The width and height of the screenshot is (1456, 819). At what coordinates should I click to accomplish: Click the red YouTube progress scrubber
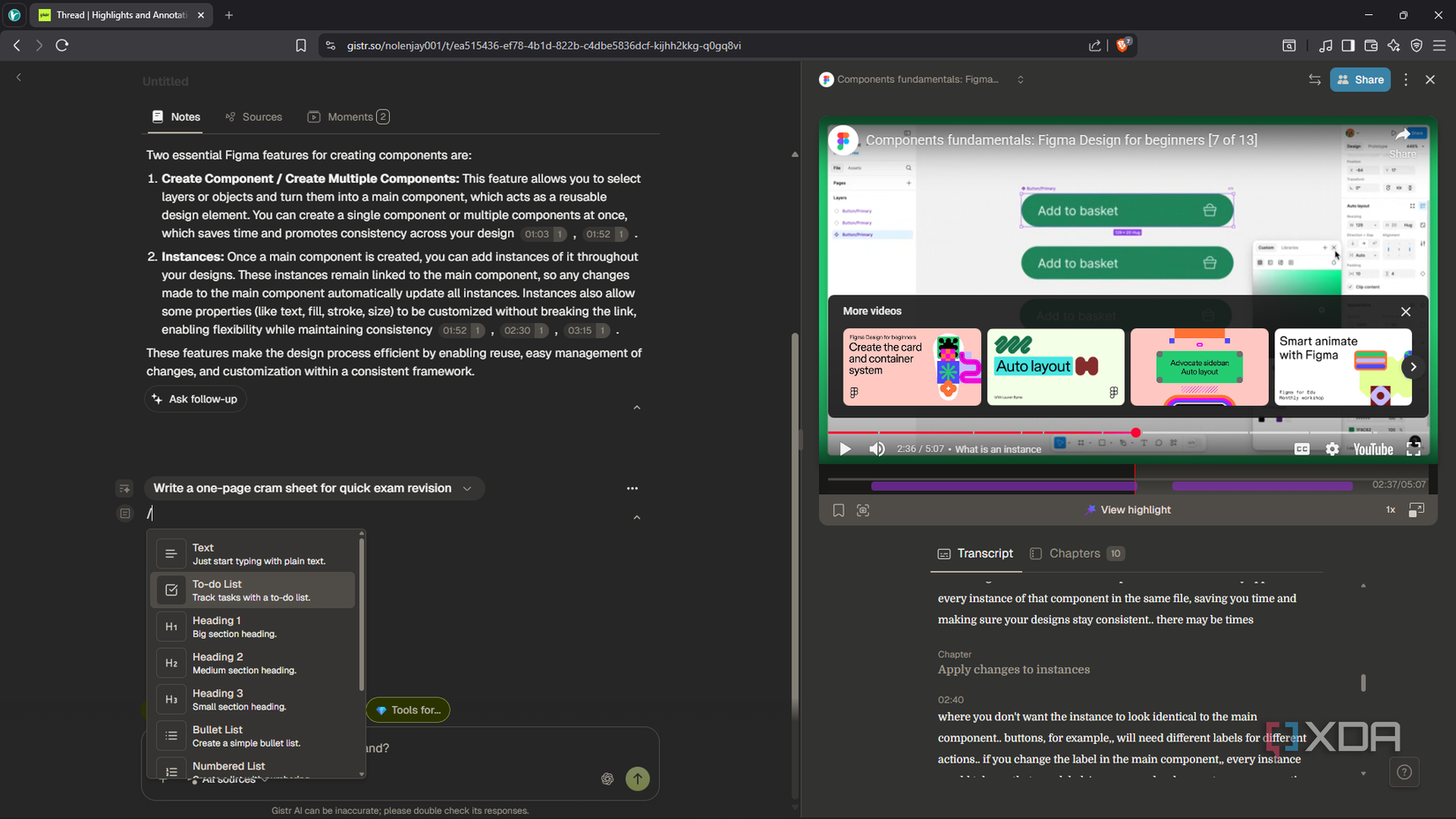click(1136, 432)
